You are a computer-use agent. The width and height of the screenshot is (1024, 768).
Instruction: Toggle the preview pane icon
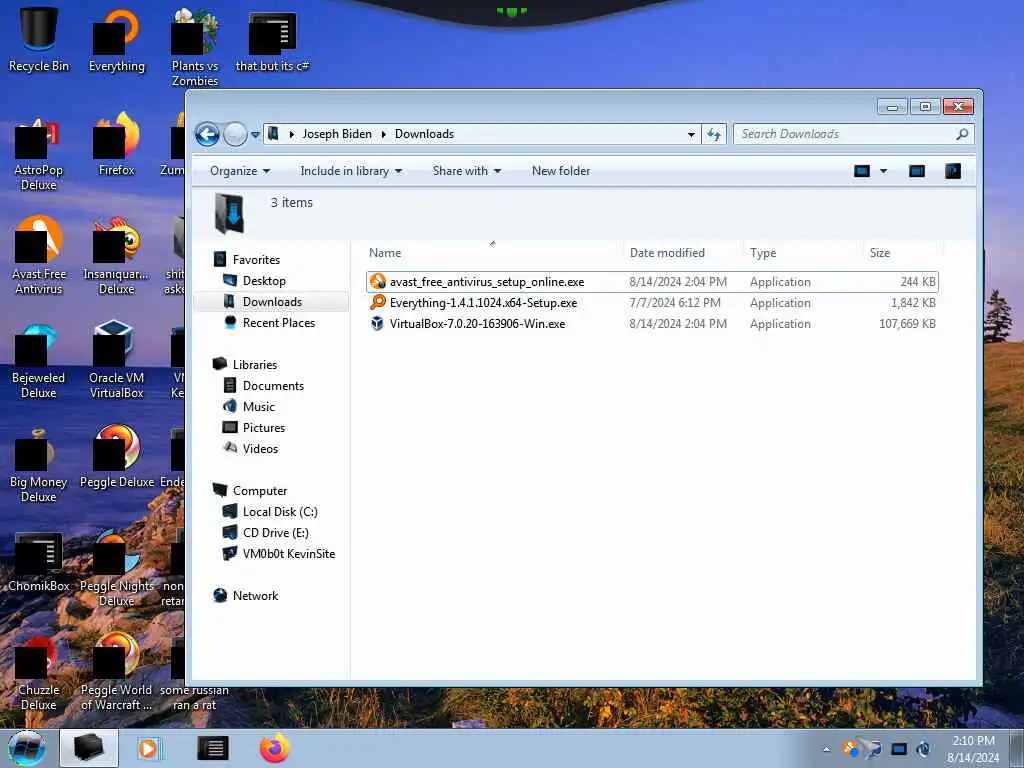pos(917,171)
